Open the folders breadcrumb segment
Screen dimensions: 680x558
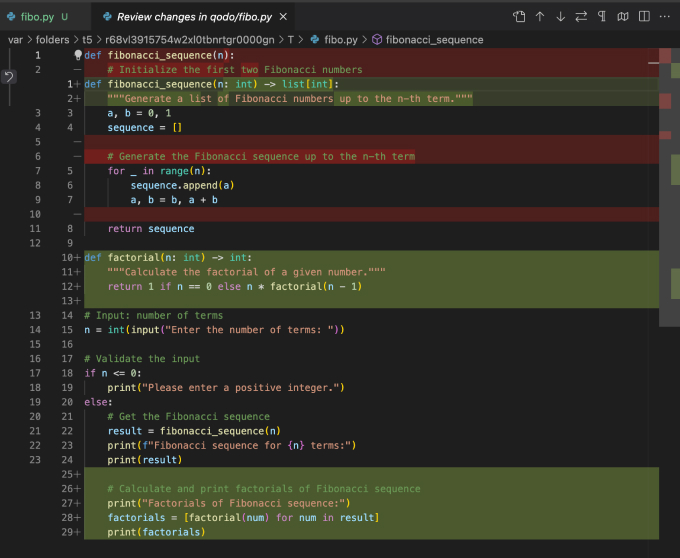click(x=52, y=40)
